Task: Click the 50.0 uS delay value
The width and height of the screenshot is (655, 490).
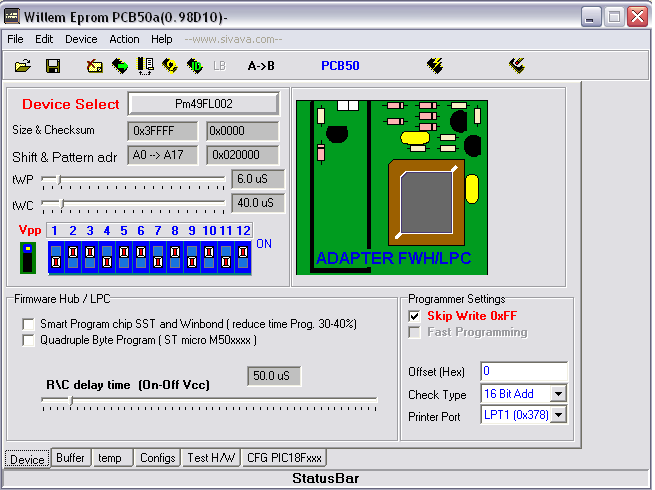Action: (274, 376)
